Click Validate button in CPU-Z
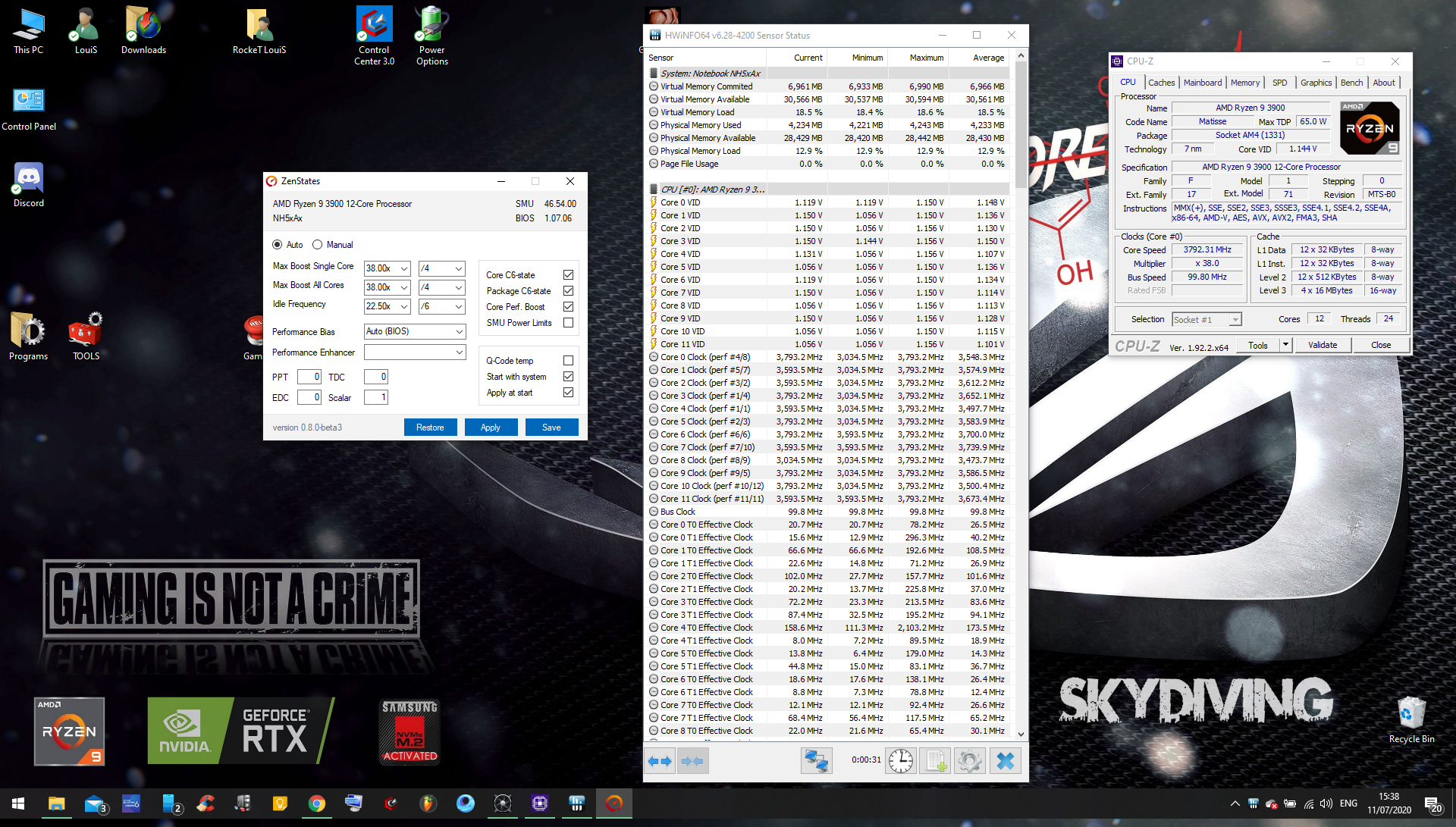The height and width of the screenshot is (827, 1456). [x=1323, y=345]
